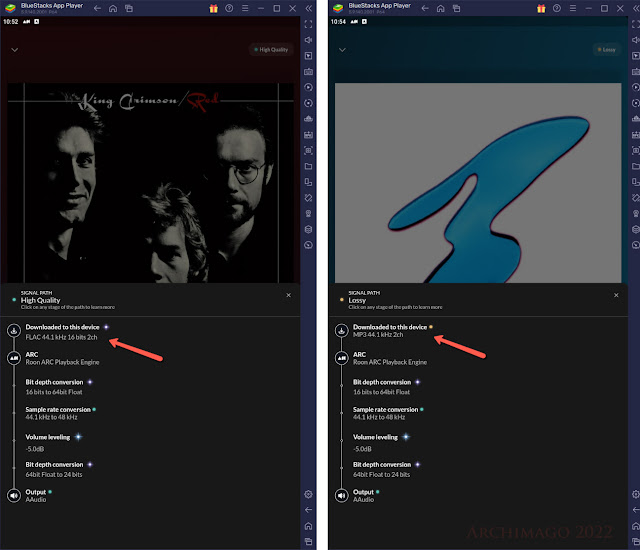
Task: Collapse the now-playing view in right window chevron
Action: tap(342, 50)
